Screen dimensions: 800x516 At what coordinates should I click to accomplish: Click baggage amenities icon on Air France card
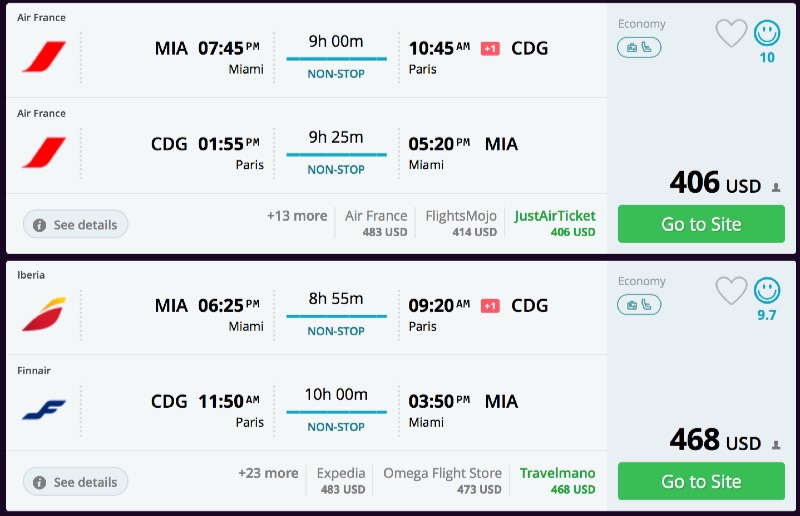point(639,47)
